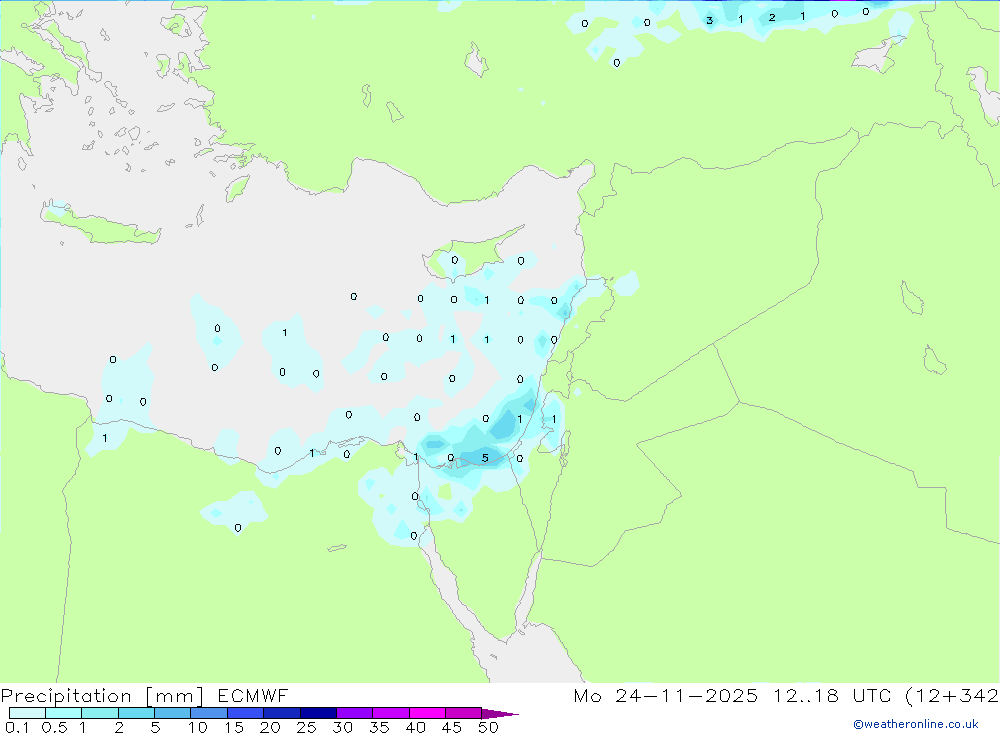Select the 40–45 mm magenta legend swatch
The width and height of the screenshot is (1000, 733).
coord(427,713)
